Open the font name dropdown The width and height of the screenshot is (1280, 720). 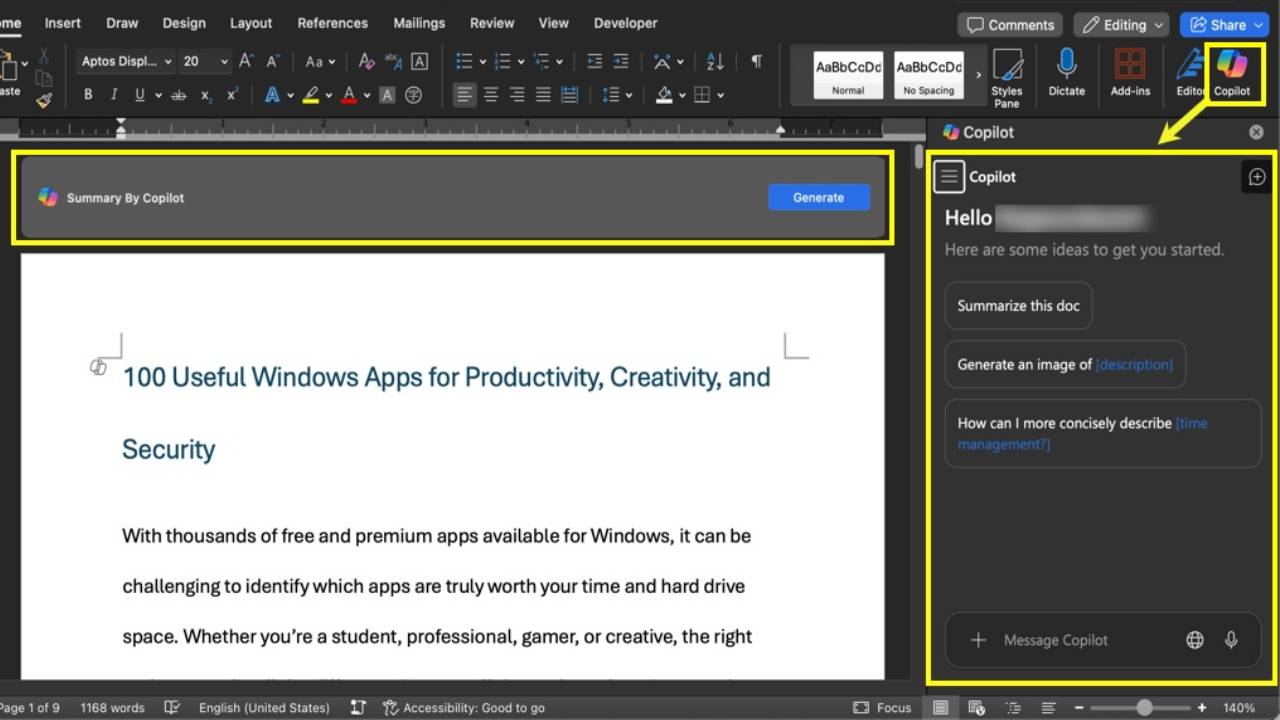click(x=168, y=61)
